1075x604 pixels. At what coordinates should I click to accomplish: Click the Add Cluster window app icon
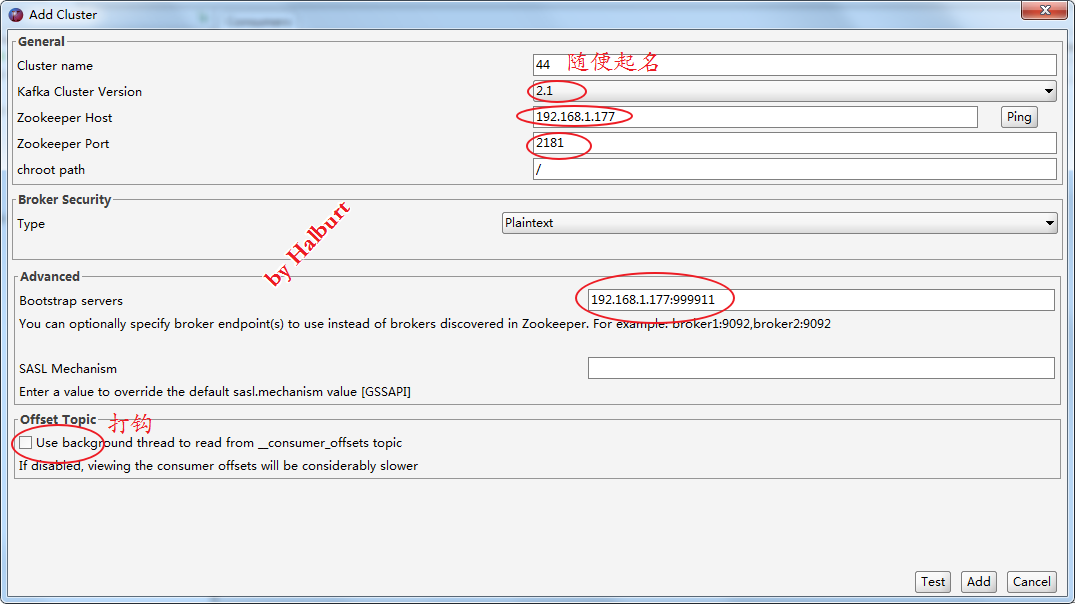tap(16, 14)
